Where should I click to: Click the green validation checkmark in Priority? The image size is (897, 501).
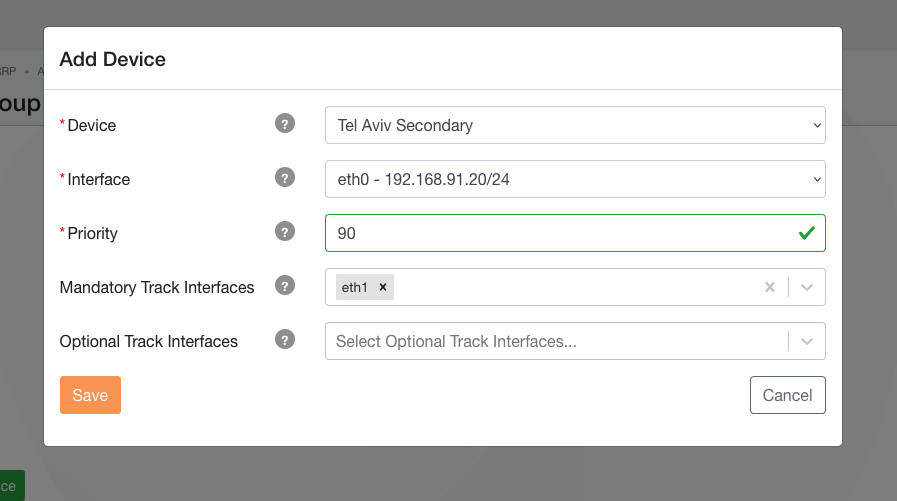pos(806,233)
